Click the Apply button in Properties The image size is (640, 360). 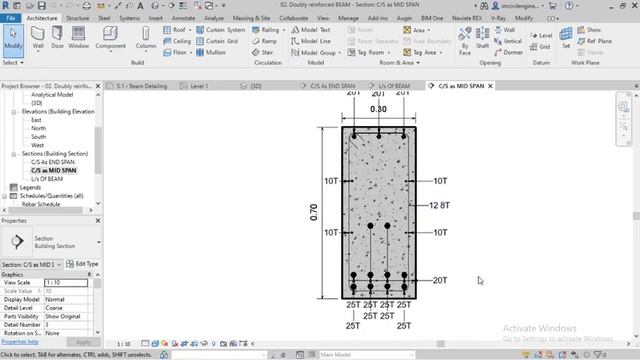(83, 342)
